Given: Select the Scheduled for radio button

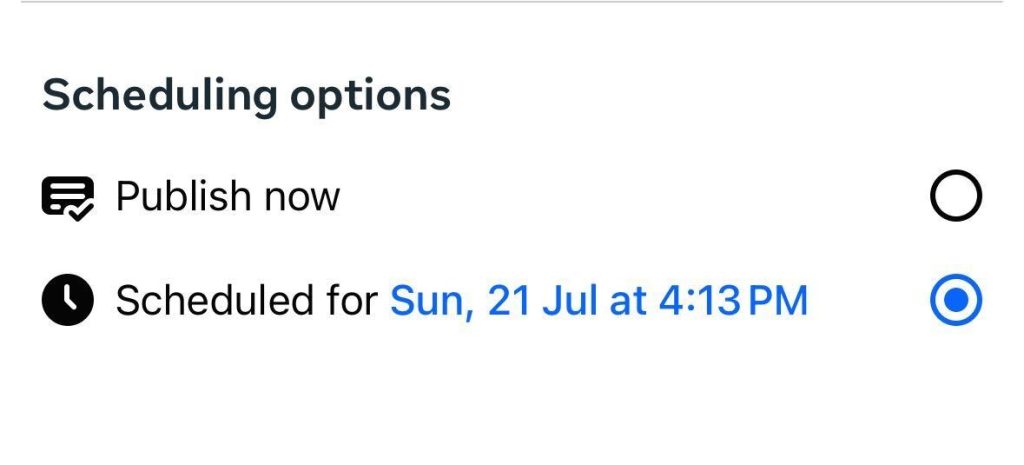Looking at the screenshot, I should 955,300.
